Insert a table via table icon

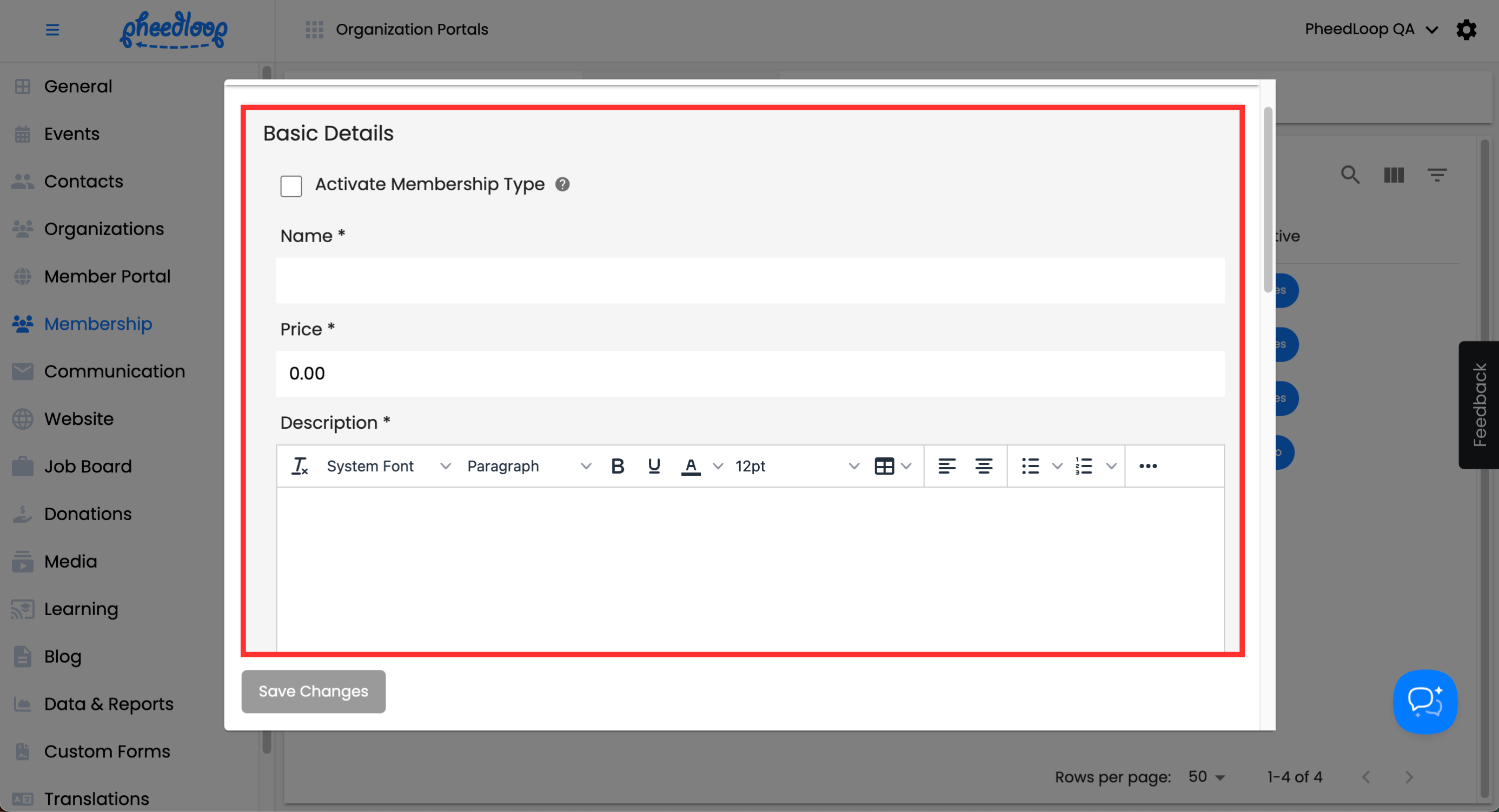[884, 466]
